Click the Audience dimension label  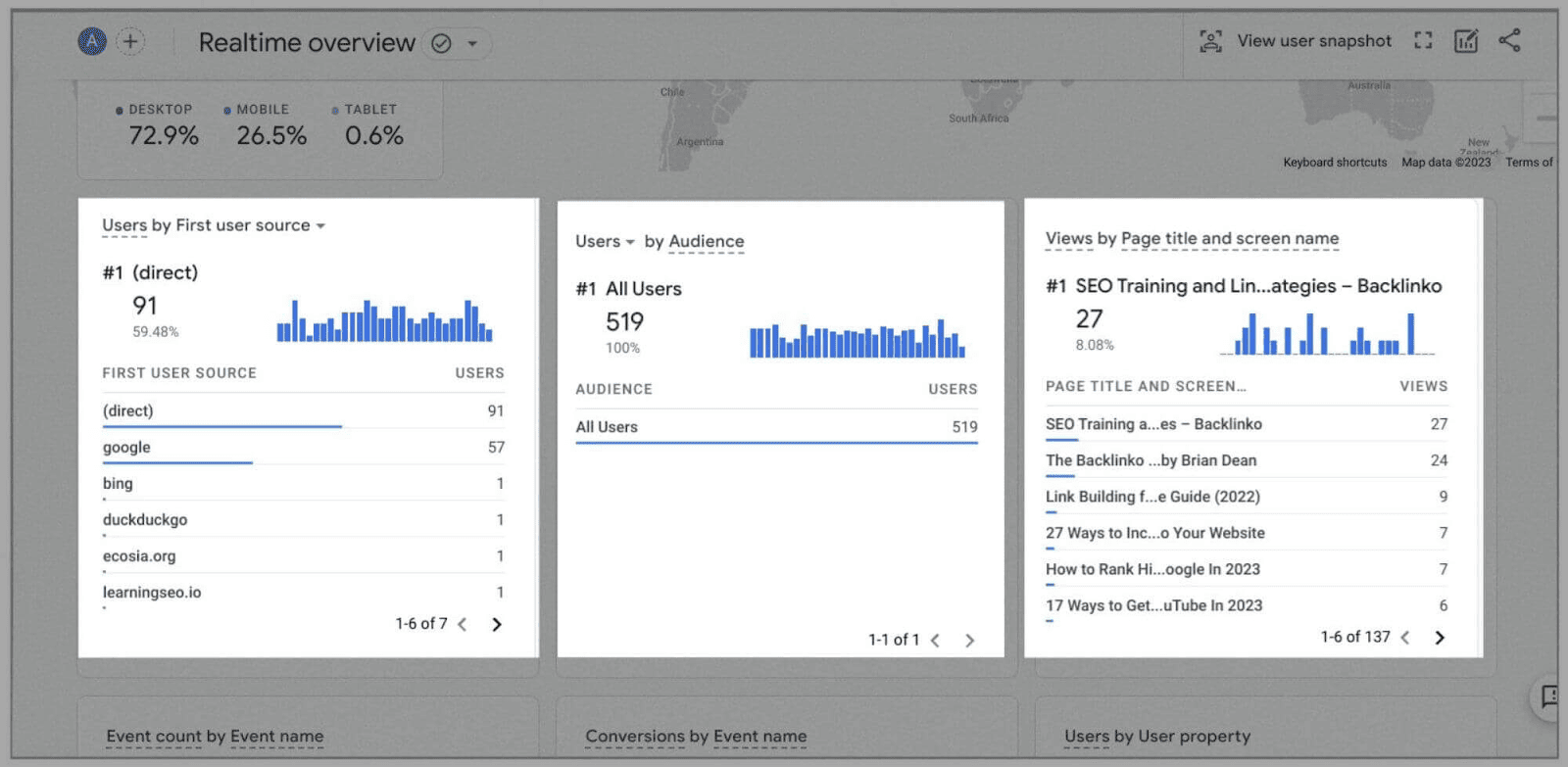click(706, 242)
